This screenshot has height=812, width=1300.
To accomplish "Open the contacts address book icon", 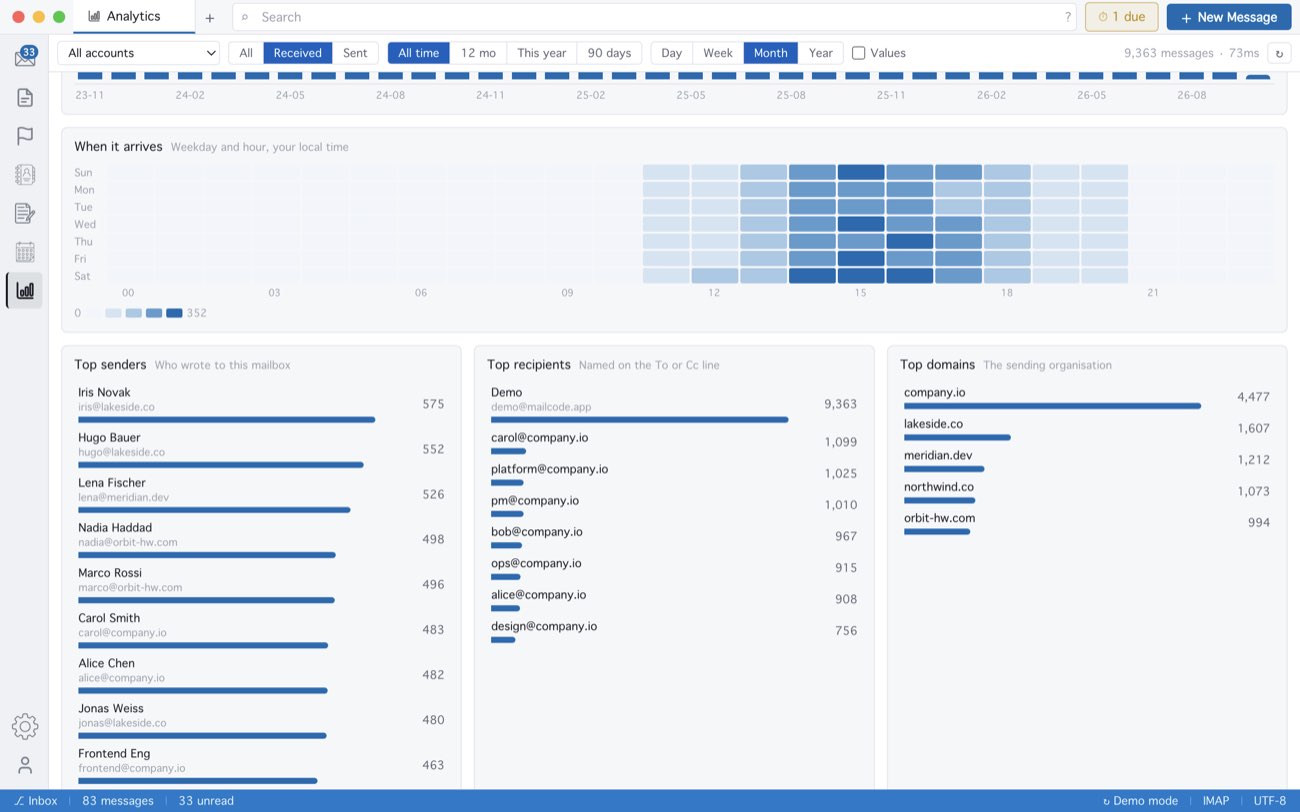I will point(25,174).
